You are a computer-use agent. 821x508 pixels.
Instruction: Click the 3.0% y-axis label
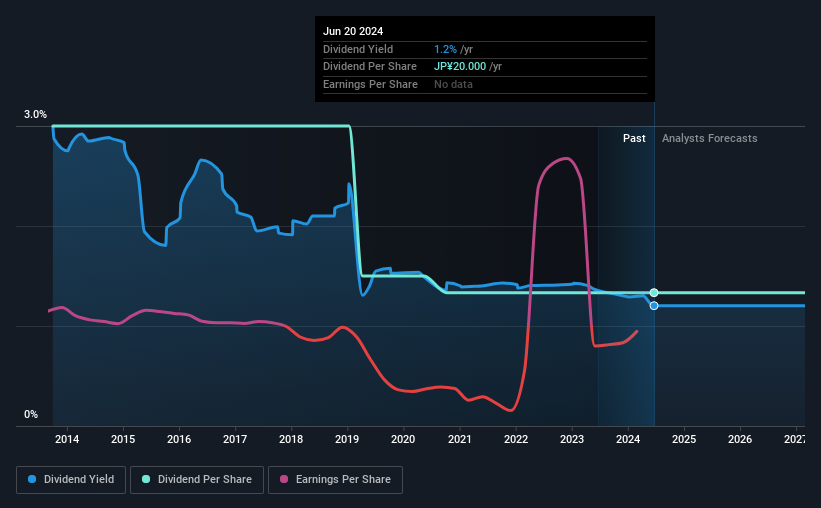pos(35,115)
